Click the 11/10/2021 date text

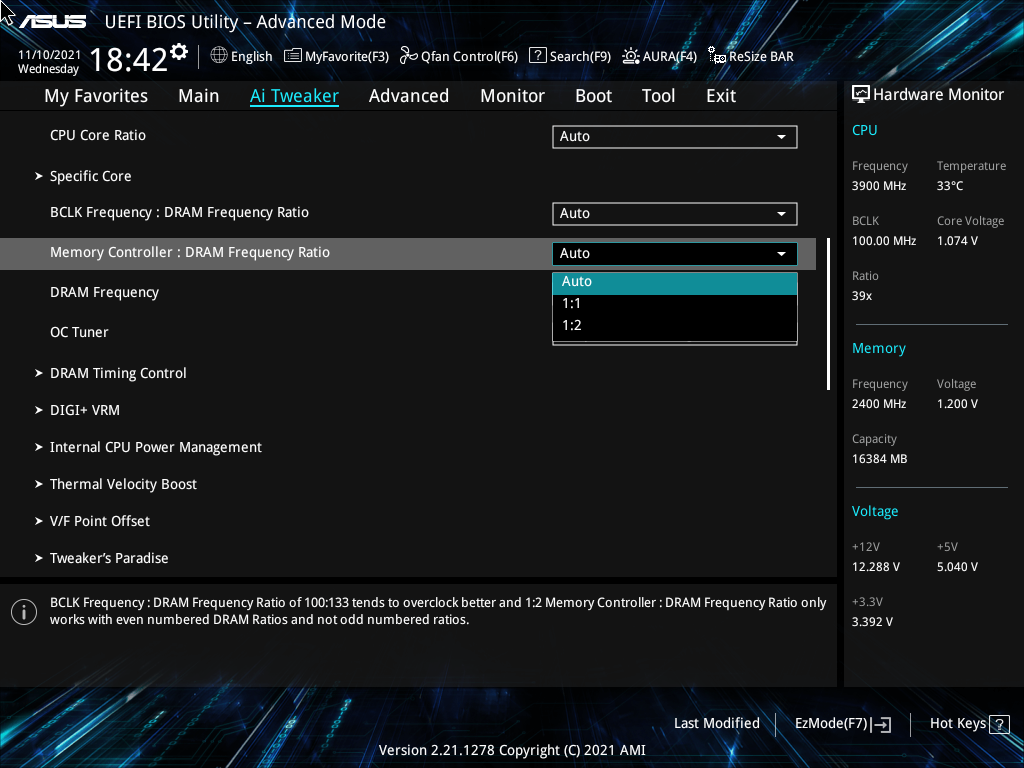(50, 55)
